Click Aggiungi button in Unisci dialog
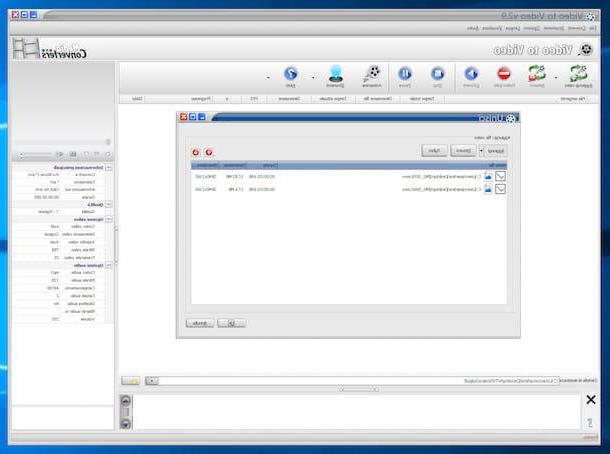 pos(496,151)
